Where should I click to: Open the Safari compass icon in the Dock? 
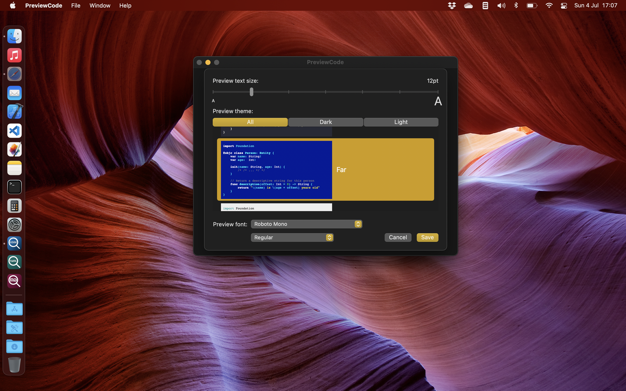tap(14, 74)
